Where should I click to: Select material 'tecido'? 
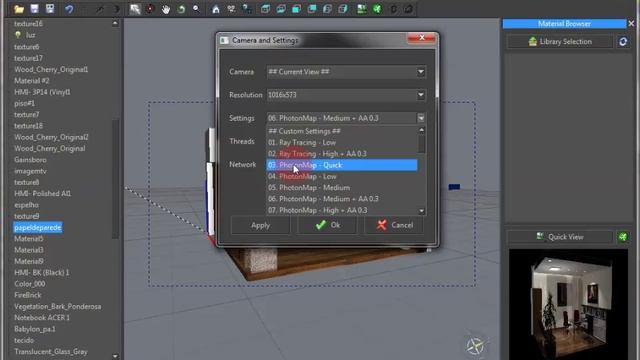tap(24, 340)
